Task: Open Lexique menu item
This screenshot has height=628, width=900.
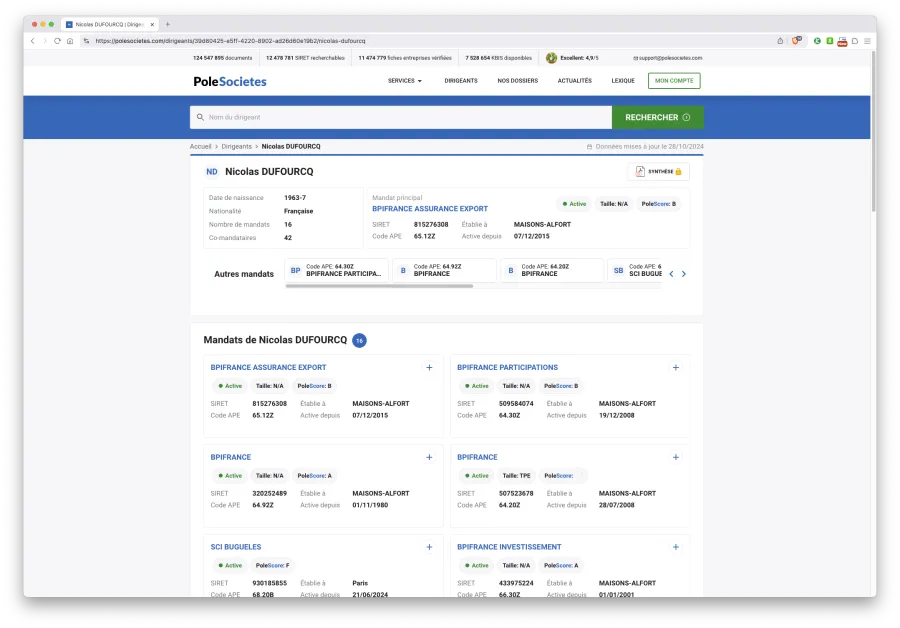Action: click(623, 81)
